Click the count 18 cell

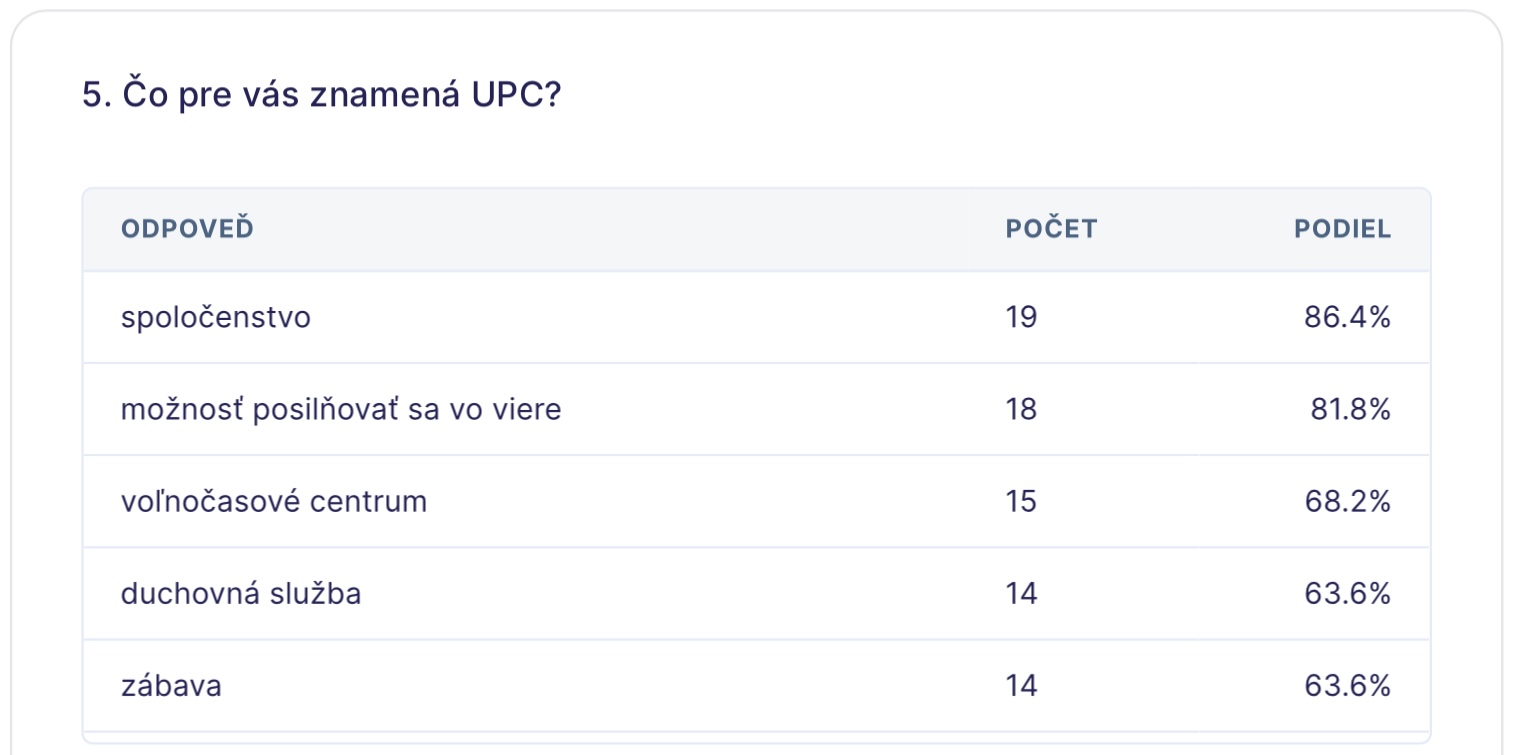pyautogui.click(x=1022, y=410)
